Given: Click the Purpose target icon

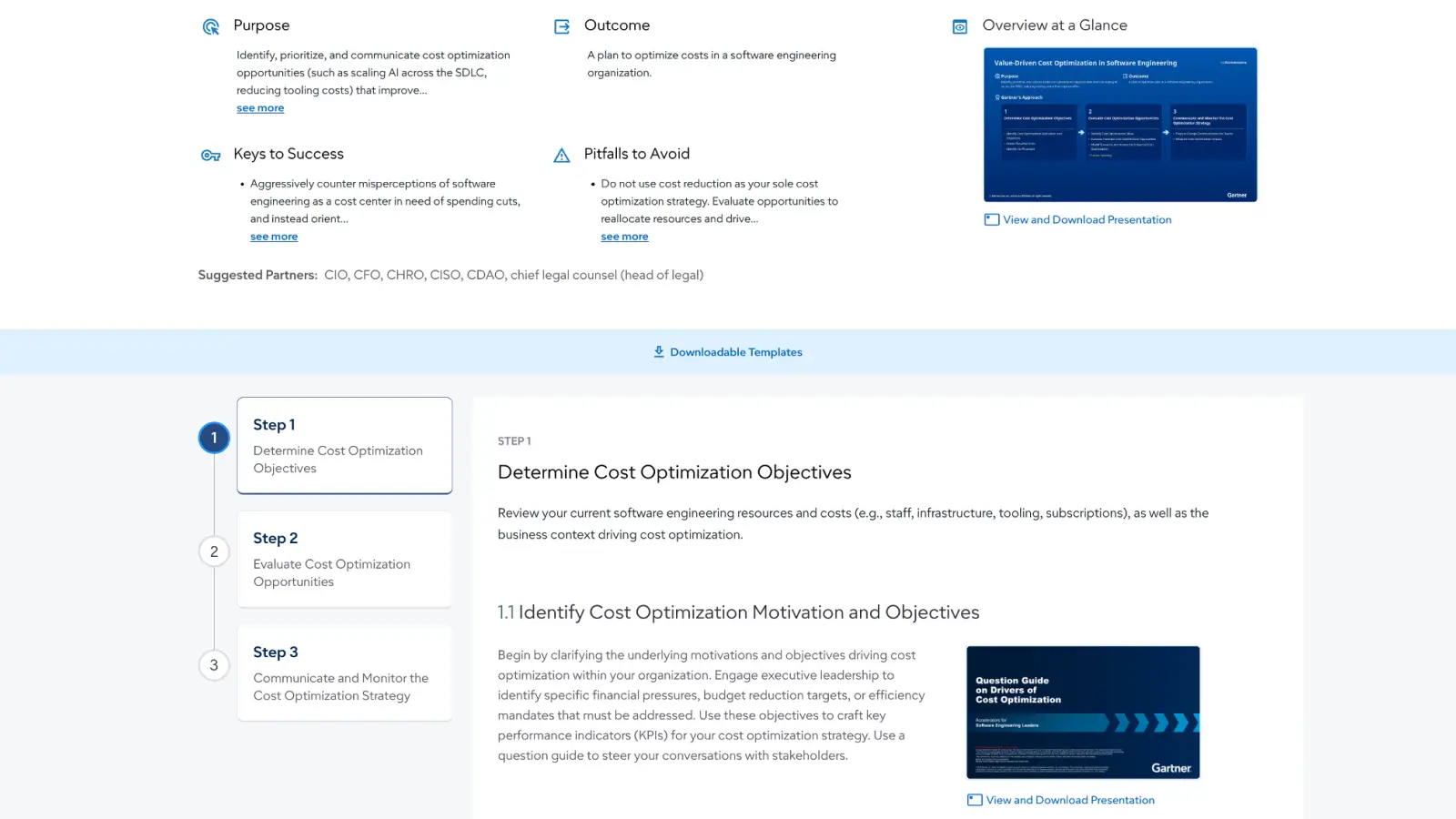Looking at the screenshot, I should pyautogui.click(x=211, y=26).
